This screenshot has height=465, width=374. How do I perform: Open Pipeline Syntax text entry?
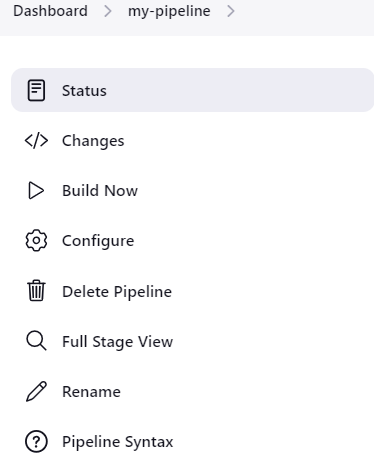(x=118, y=442)
